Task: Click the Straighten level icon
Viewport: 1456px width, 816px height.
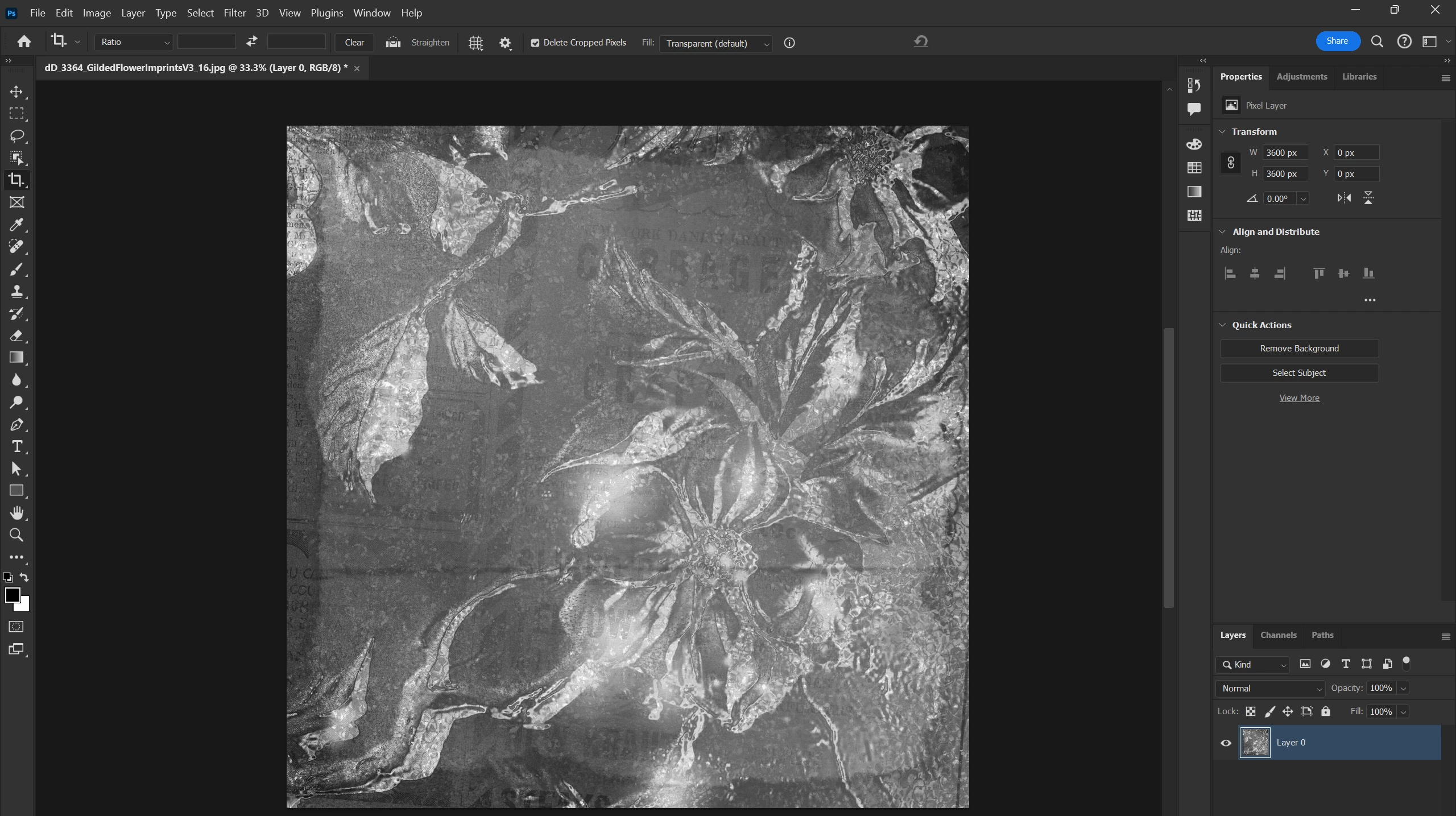Action: (393, 43)
